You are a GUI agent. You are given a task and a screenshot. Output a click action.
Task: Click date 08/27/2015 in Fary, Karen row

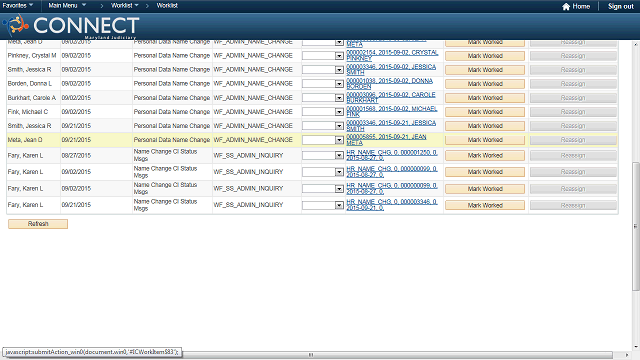[76, 156]
